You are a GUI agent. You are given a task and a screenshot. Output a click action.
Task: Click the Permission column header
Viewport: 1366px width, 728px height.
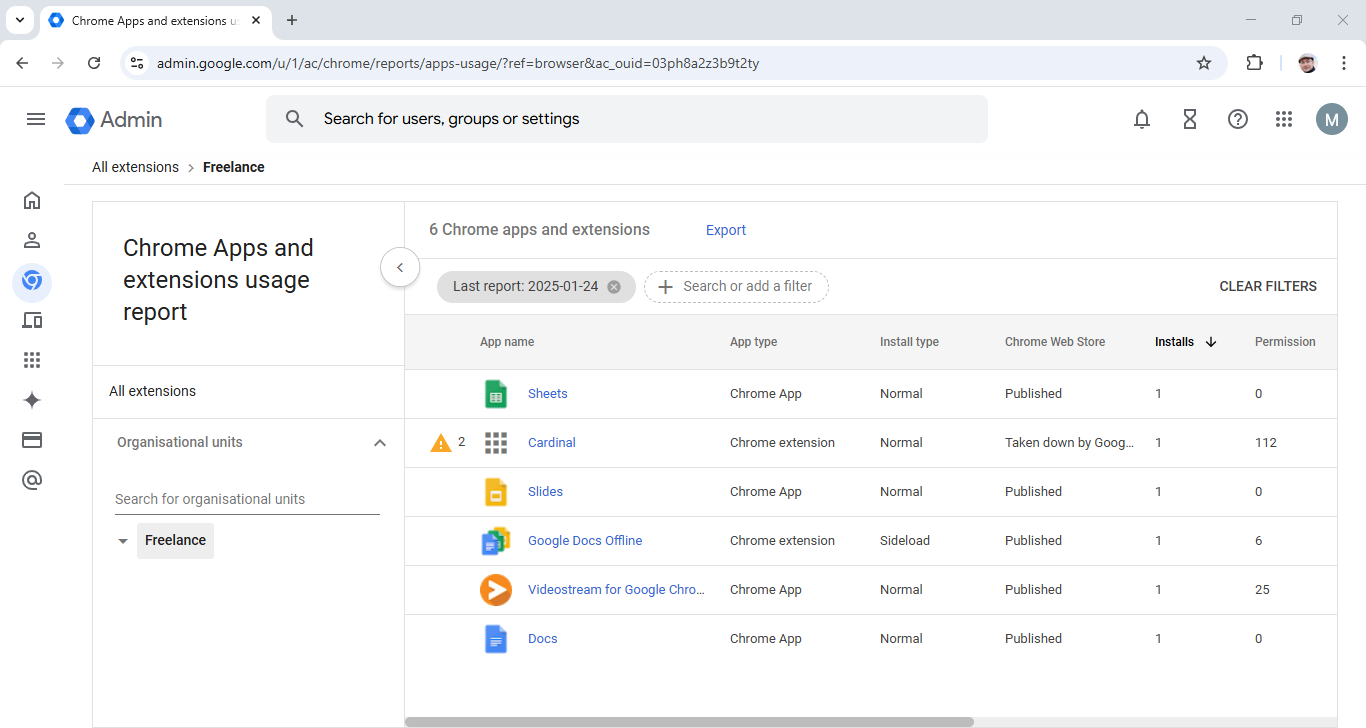[1285, 342]
